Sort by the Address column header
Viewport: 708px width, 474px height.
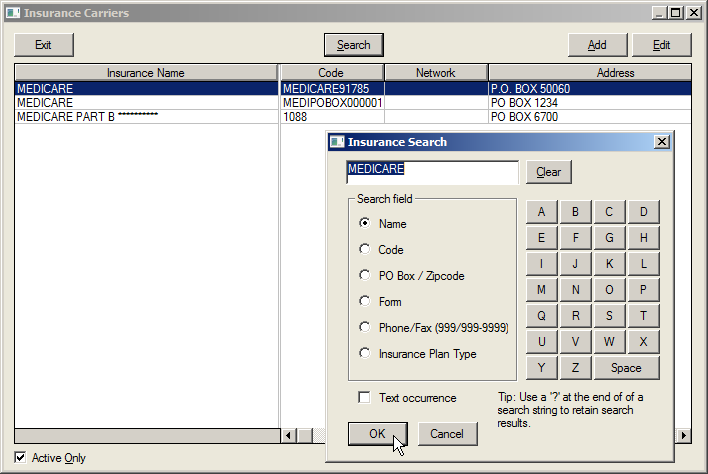[x=590, y=73]
